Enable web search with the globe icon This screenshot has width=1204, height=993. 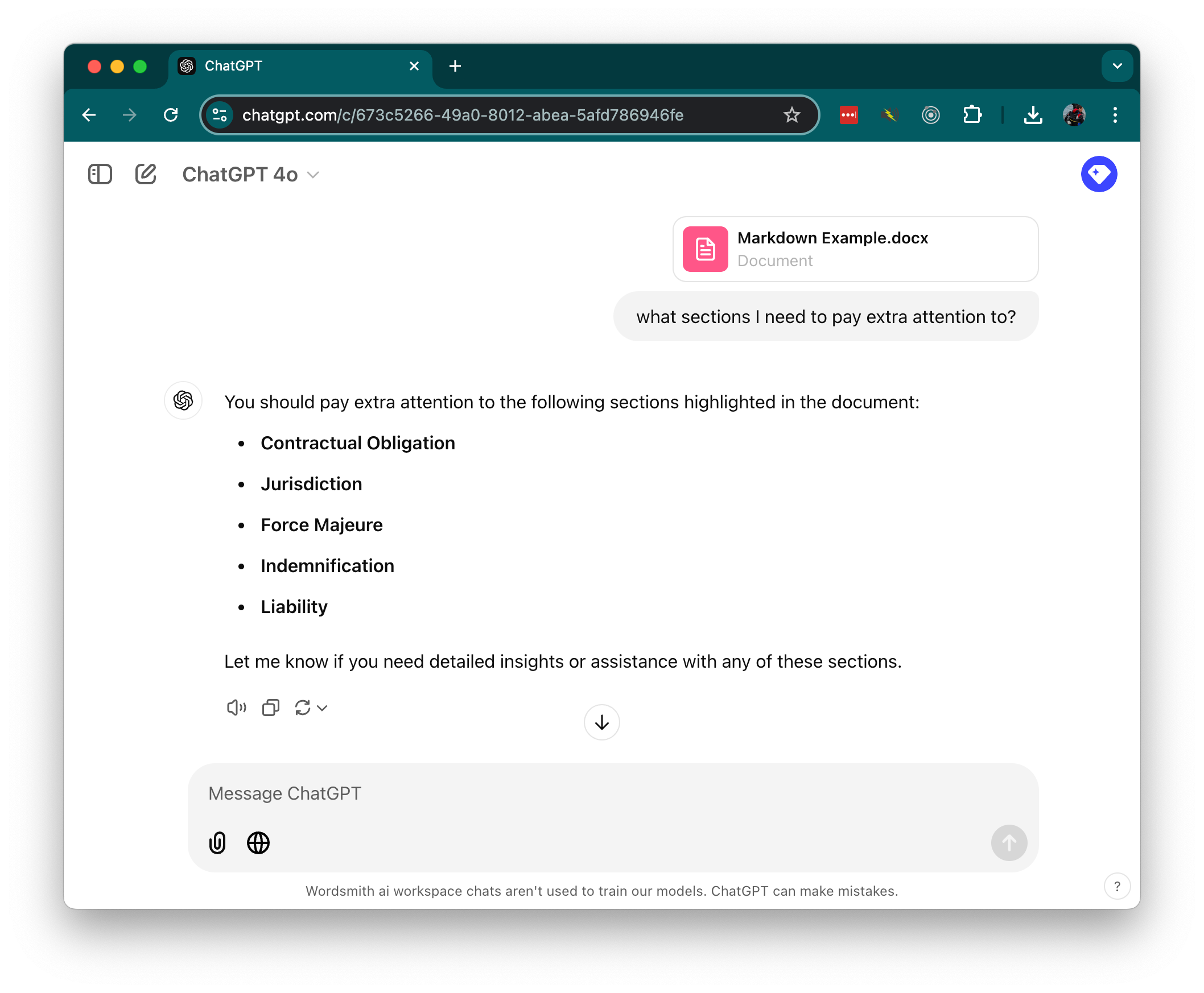[x=258, y=842]
